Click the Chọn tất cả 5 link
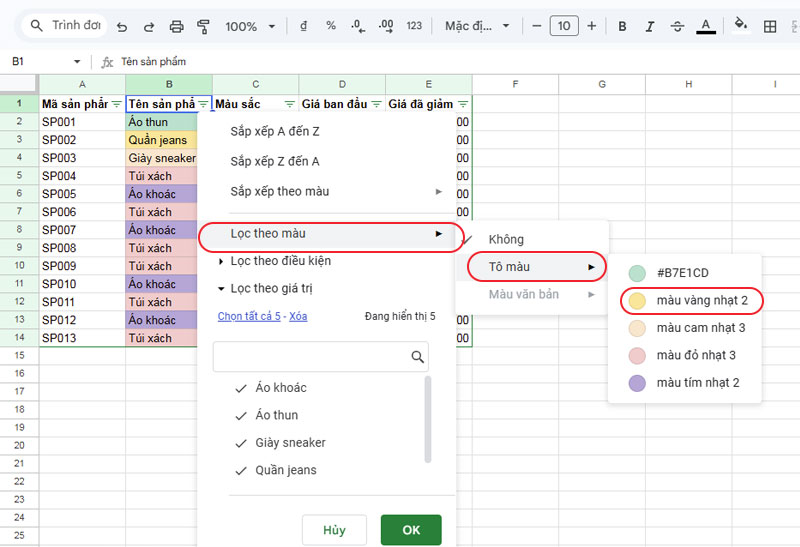The image size is (800, 547). [x=249, y=316]
